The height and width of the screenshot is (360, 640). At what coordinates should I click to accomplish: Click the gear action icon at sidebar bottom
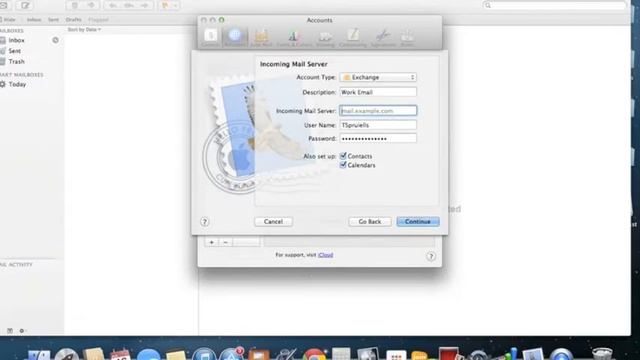(22, 331)
